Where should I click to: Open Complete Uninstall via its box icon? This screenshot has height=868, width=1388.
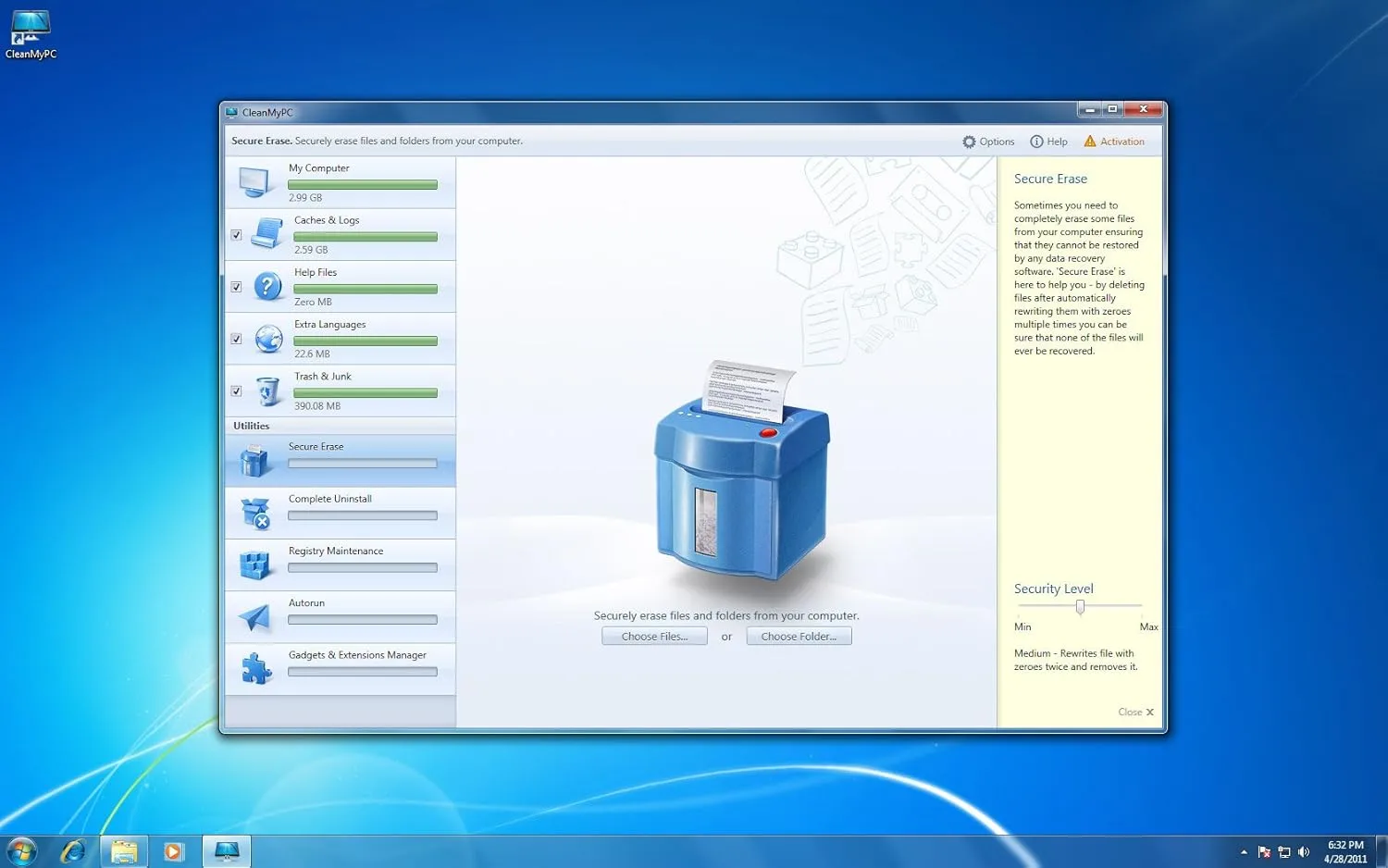tap(255, 512)
